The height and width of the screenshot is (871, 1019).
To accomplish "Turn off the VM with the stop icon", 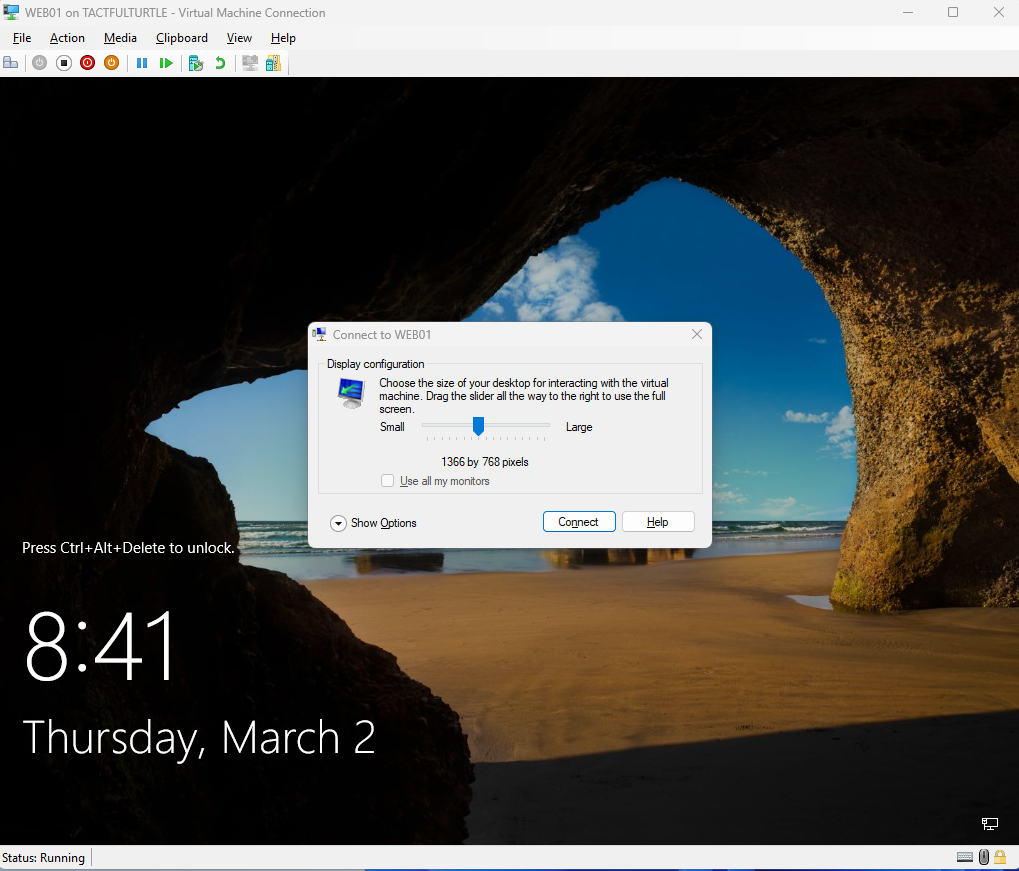I will click(63, 63).
